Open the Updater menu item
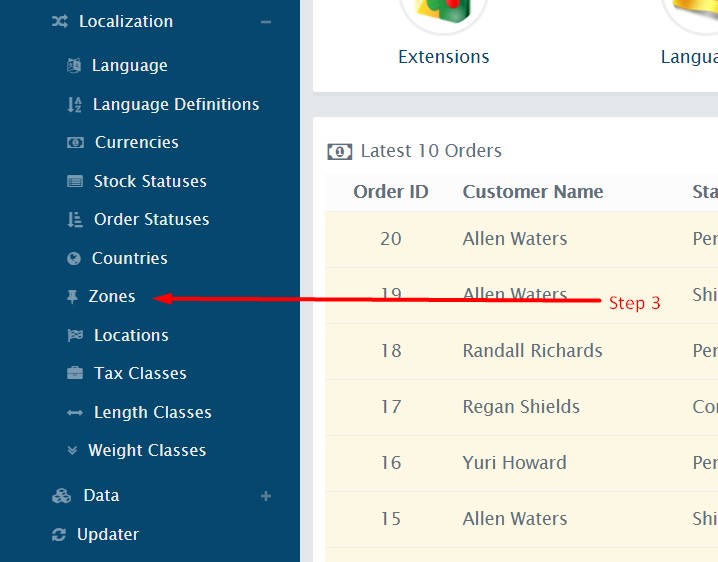718x562 pixels. pyautogui.click(x=108, y=535)
